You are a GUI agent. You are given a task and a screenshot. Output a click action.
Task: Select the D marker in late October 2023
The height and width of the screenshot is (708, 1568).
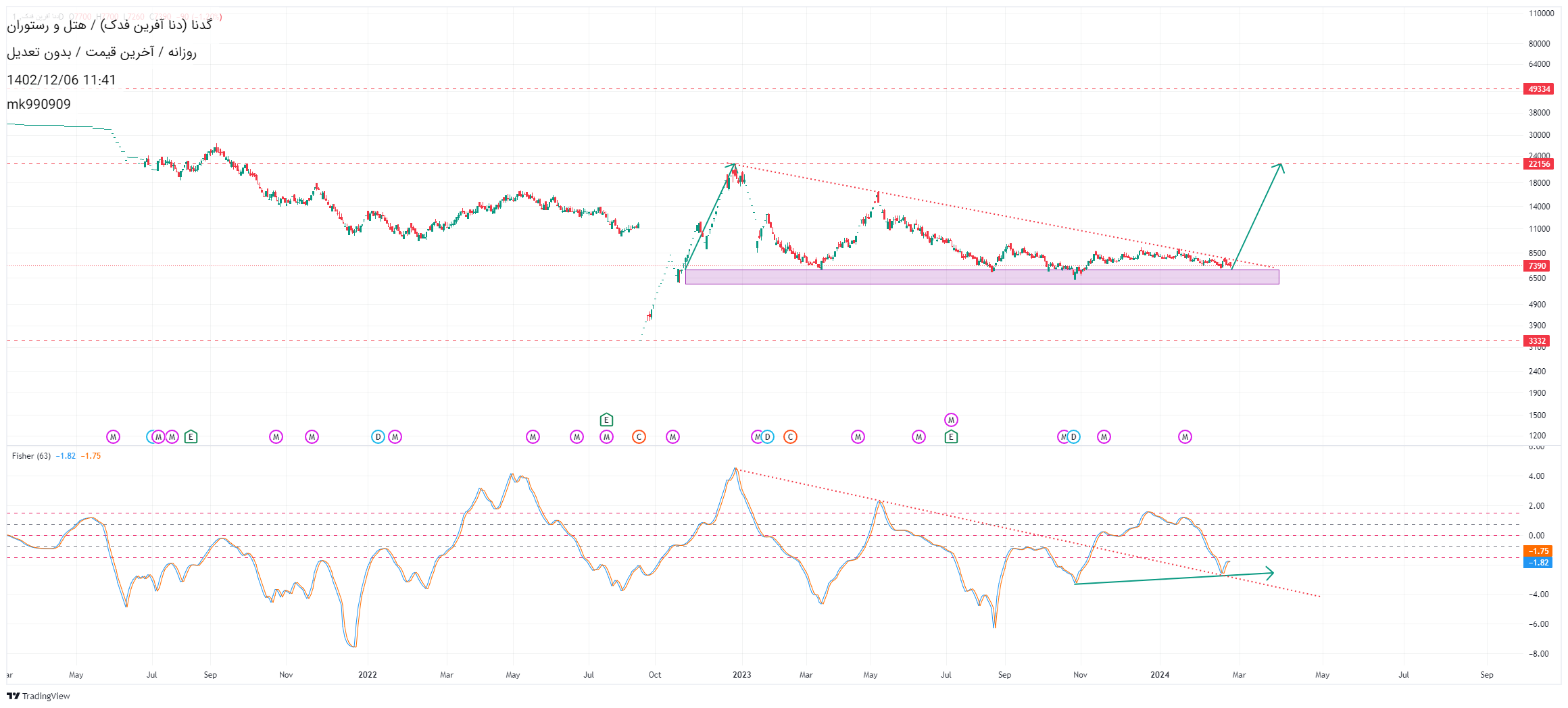1073,437
